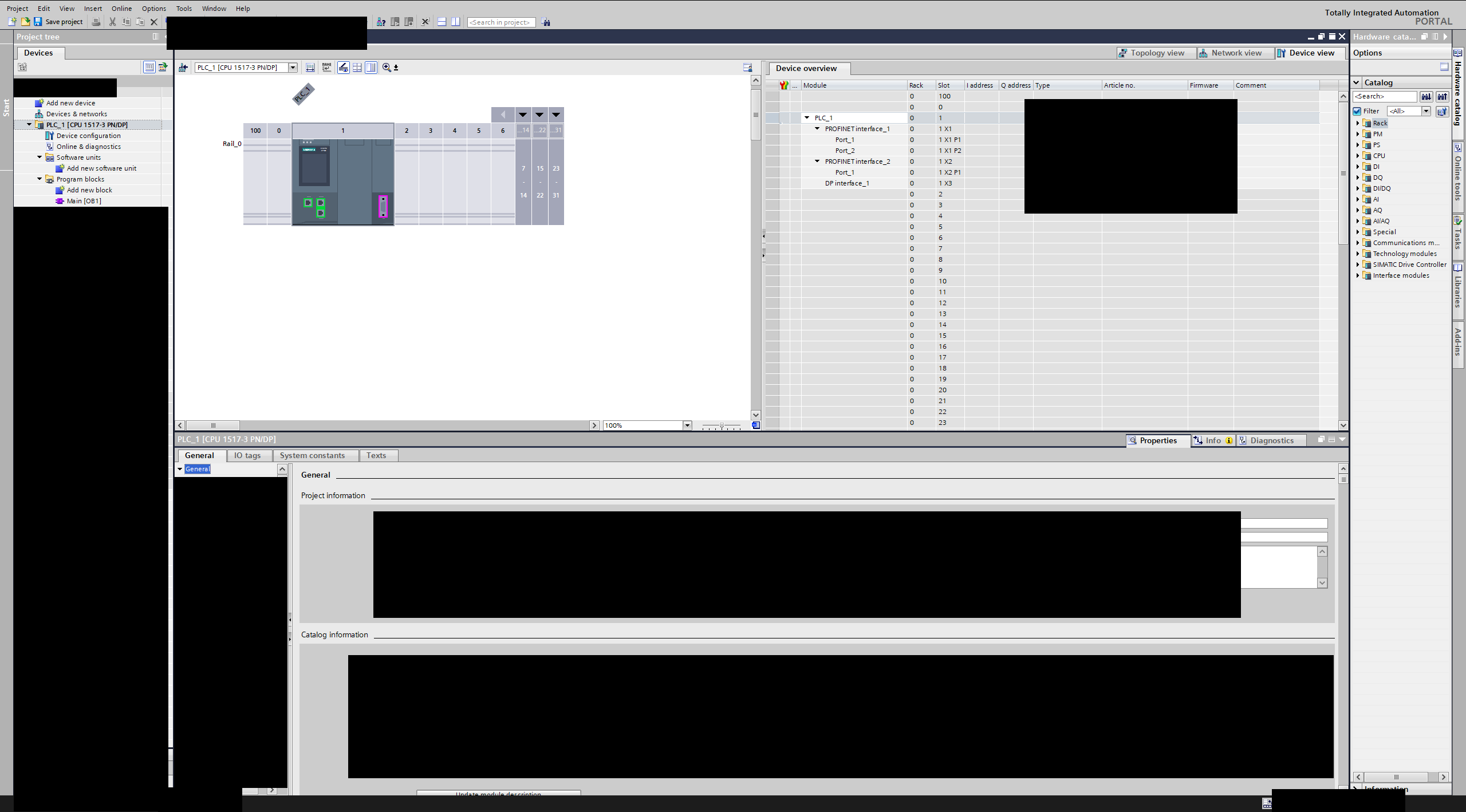Screen dimensions: 1466x812
Task: Click the Paste icon in toolbar
Action: click(x=140, y=22)
